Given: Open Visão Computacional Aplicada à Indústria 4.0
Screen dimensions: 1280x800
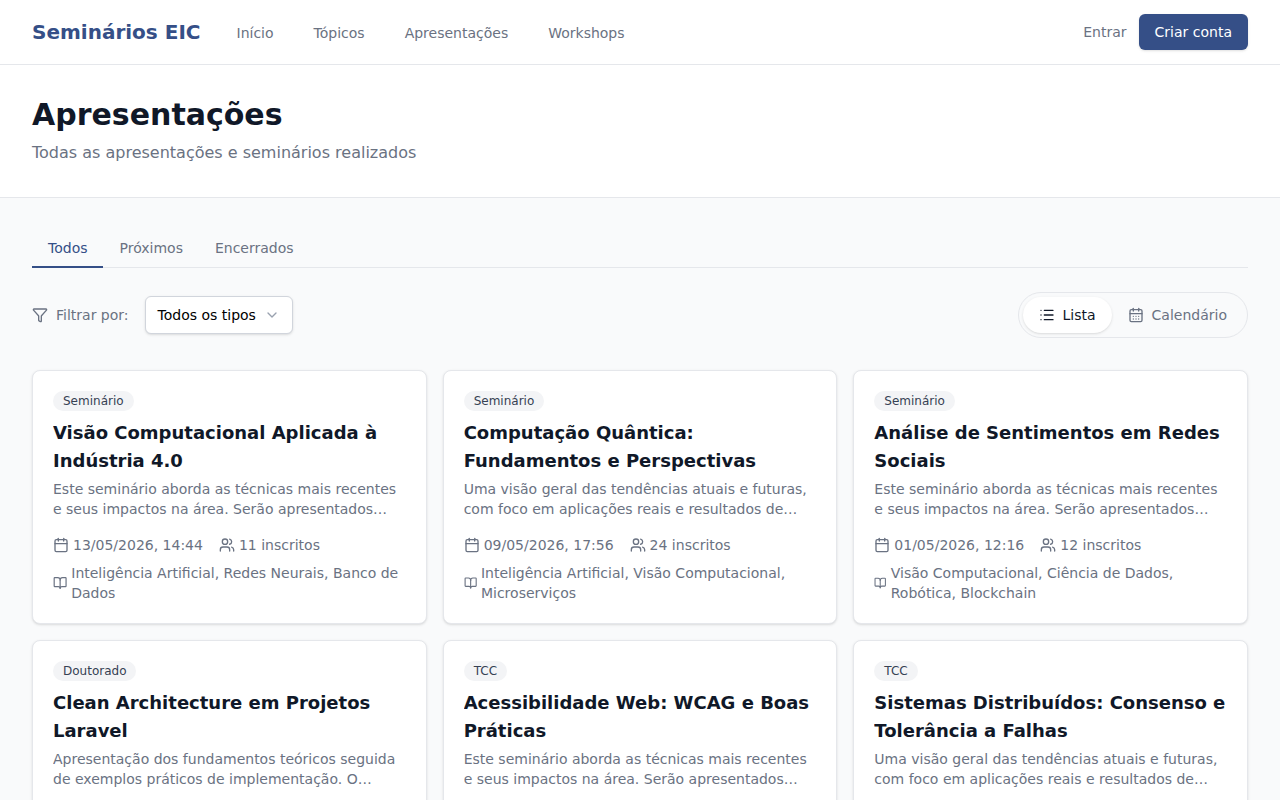Looking at the screenshot, I should tap(215, 447).
